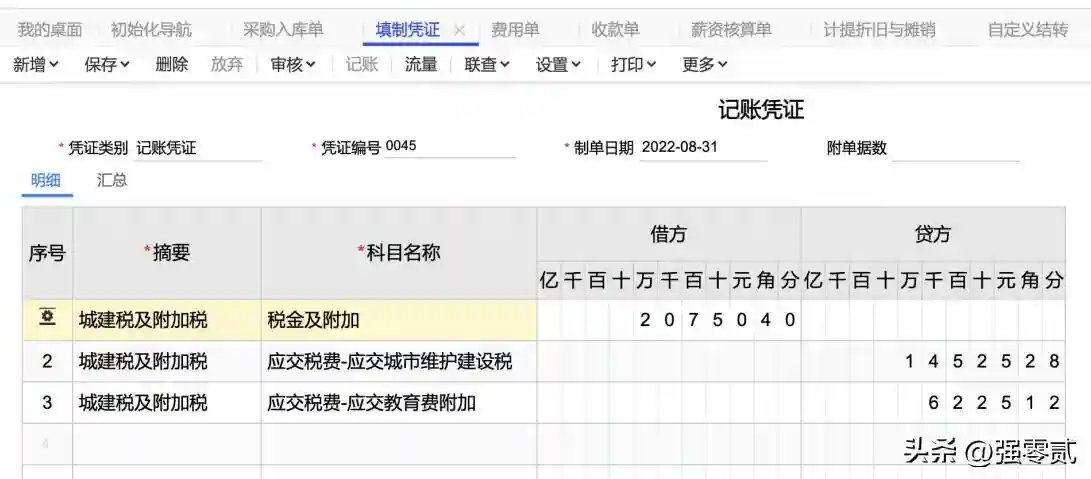This screenshot has height=479, width=1091.
Task: Click the 凭证编号 input field
Action: [x=449, y=147]
